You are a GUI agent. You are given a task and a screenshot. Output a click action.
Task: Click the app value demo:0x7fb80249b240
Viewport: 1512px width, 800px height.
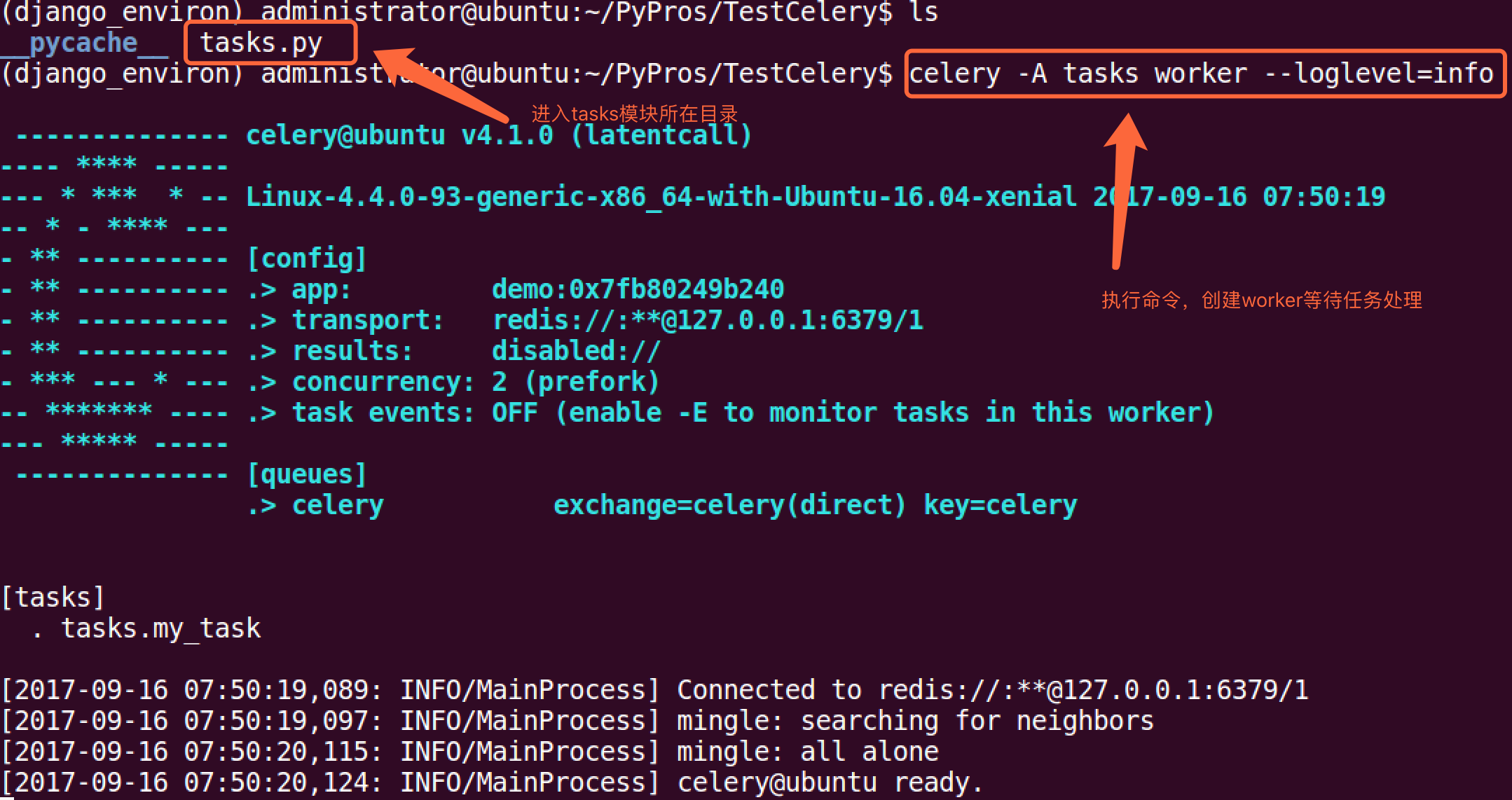[x=638, y=289]
